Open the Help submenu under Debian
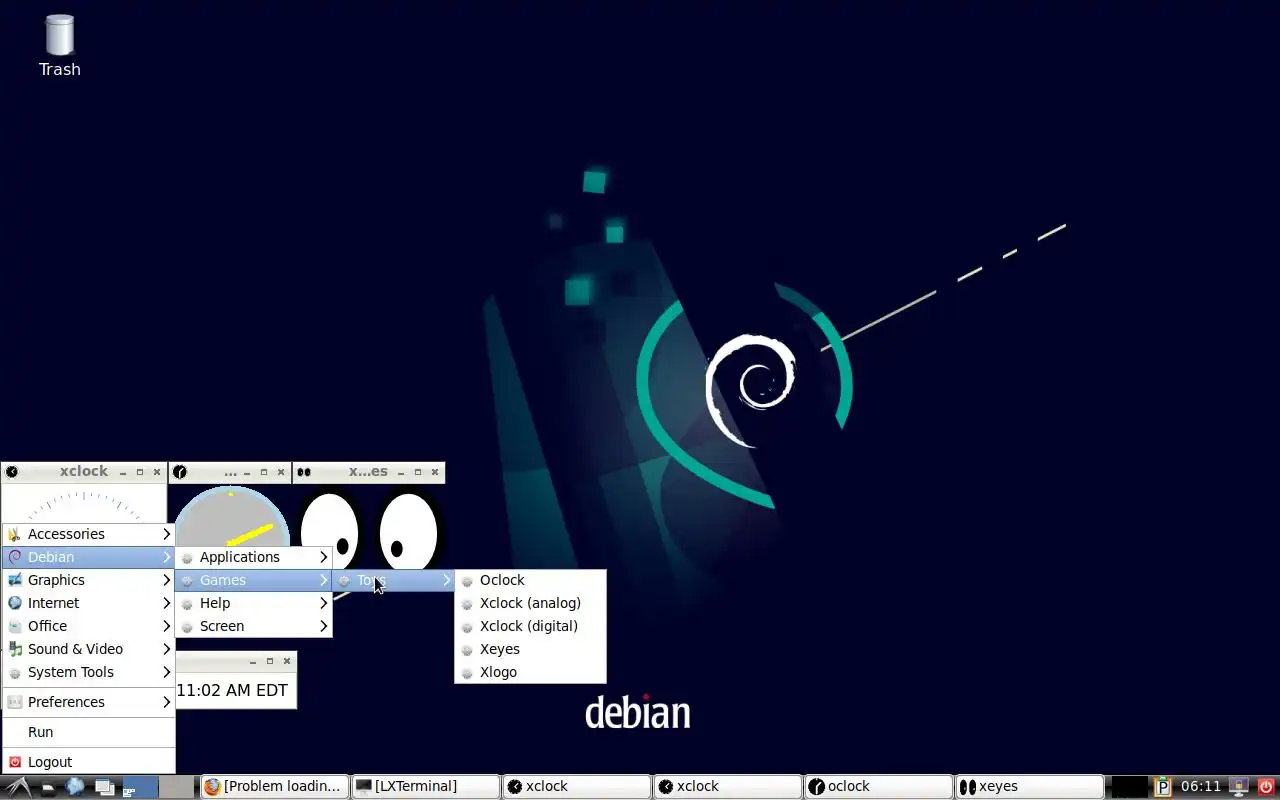 point(254,603)
